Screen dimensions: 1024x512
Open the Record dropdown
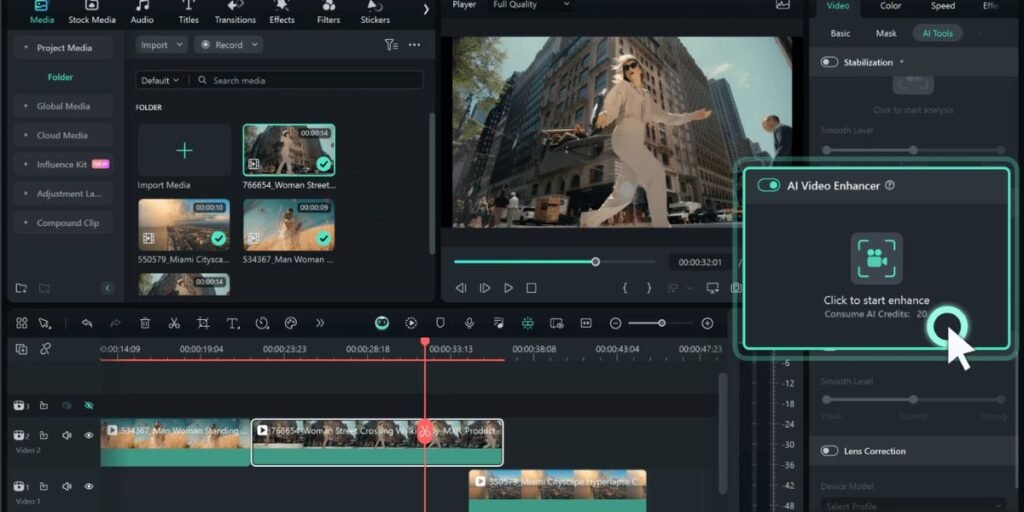pyautogui.click(x=229, y=45)
